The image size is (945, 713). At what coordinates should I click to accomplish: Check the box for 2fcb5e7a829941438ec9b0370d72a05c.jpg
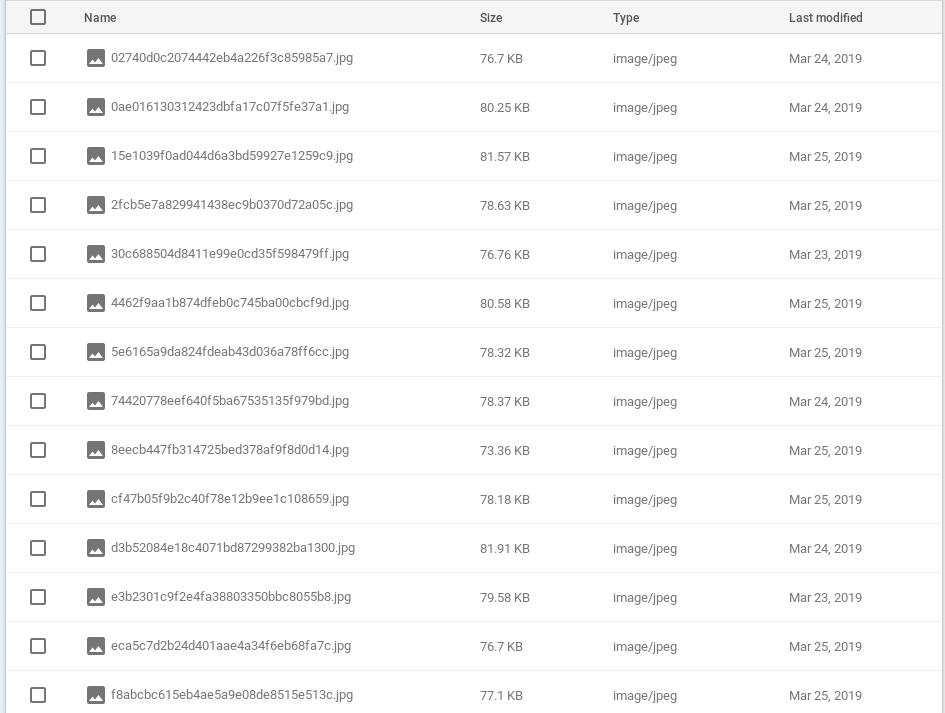[x=38, y=205]
